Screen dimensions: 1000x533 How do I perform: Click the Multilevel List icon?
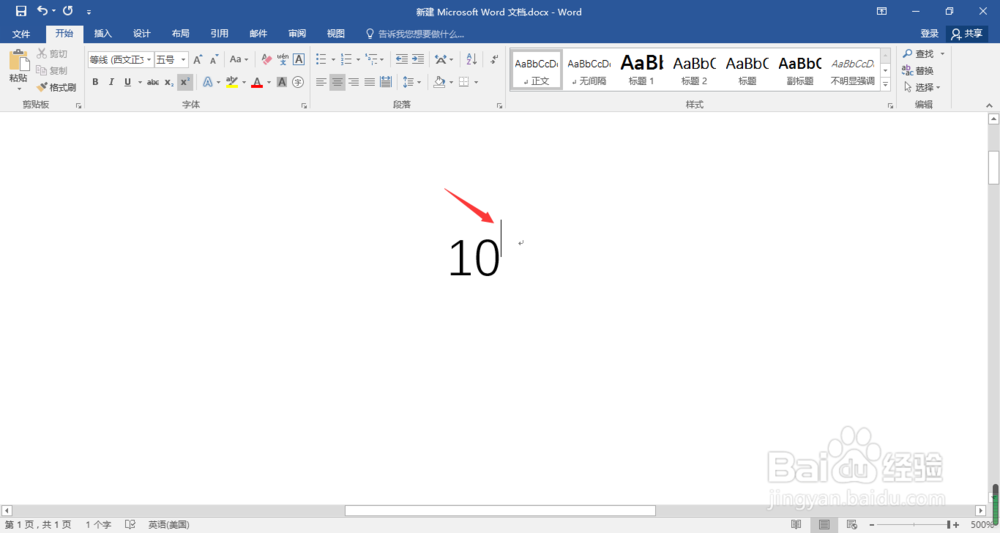[x=372, y=59]
